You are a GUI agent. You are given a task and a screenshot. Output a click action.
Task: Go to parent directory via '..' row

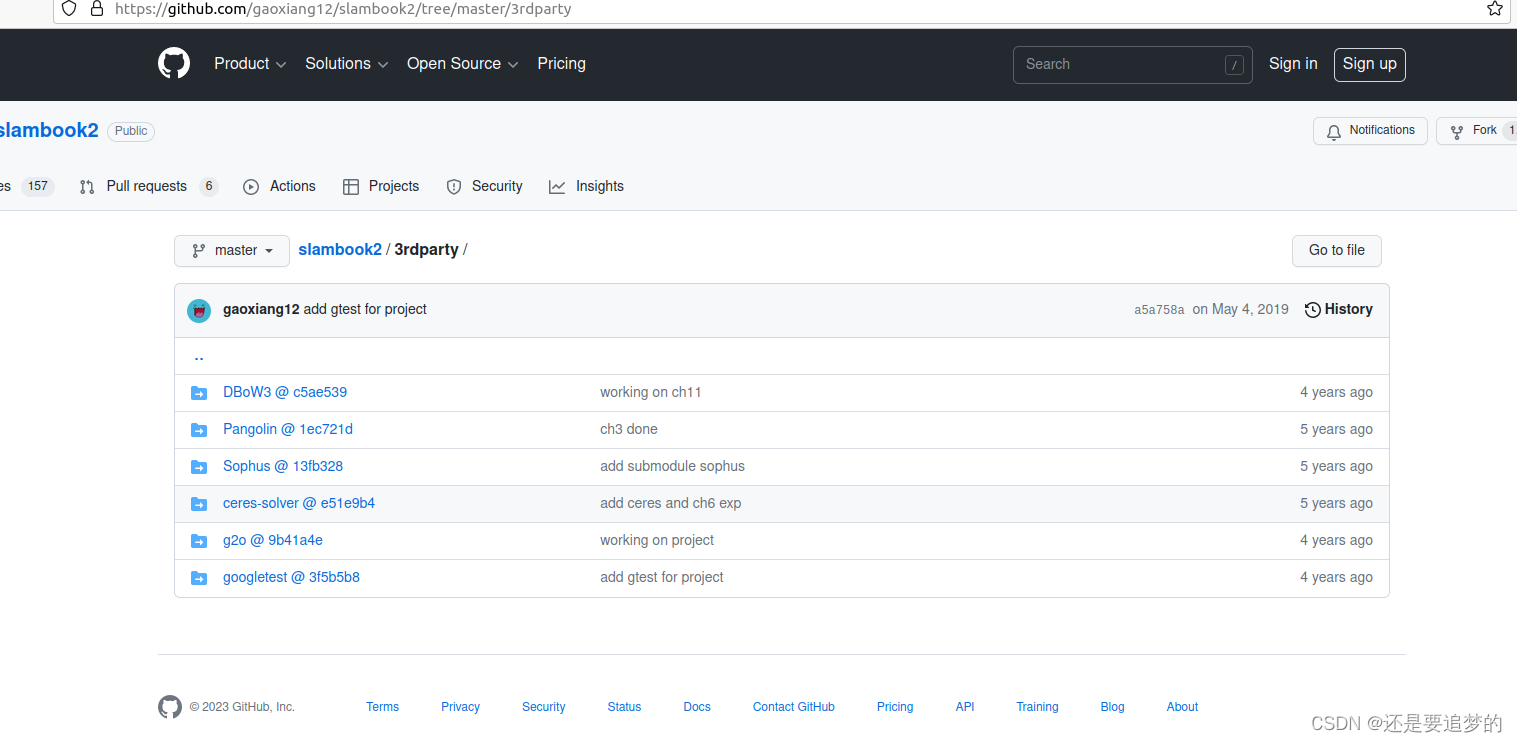(x=781, y=356)
